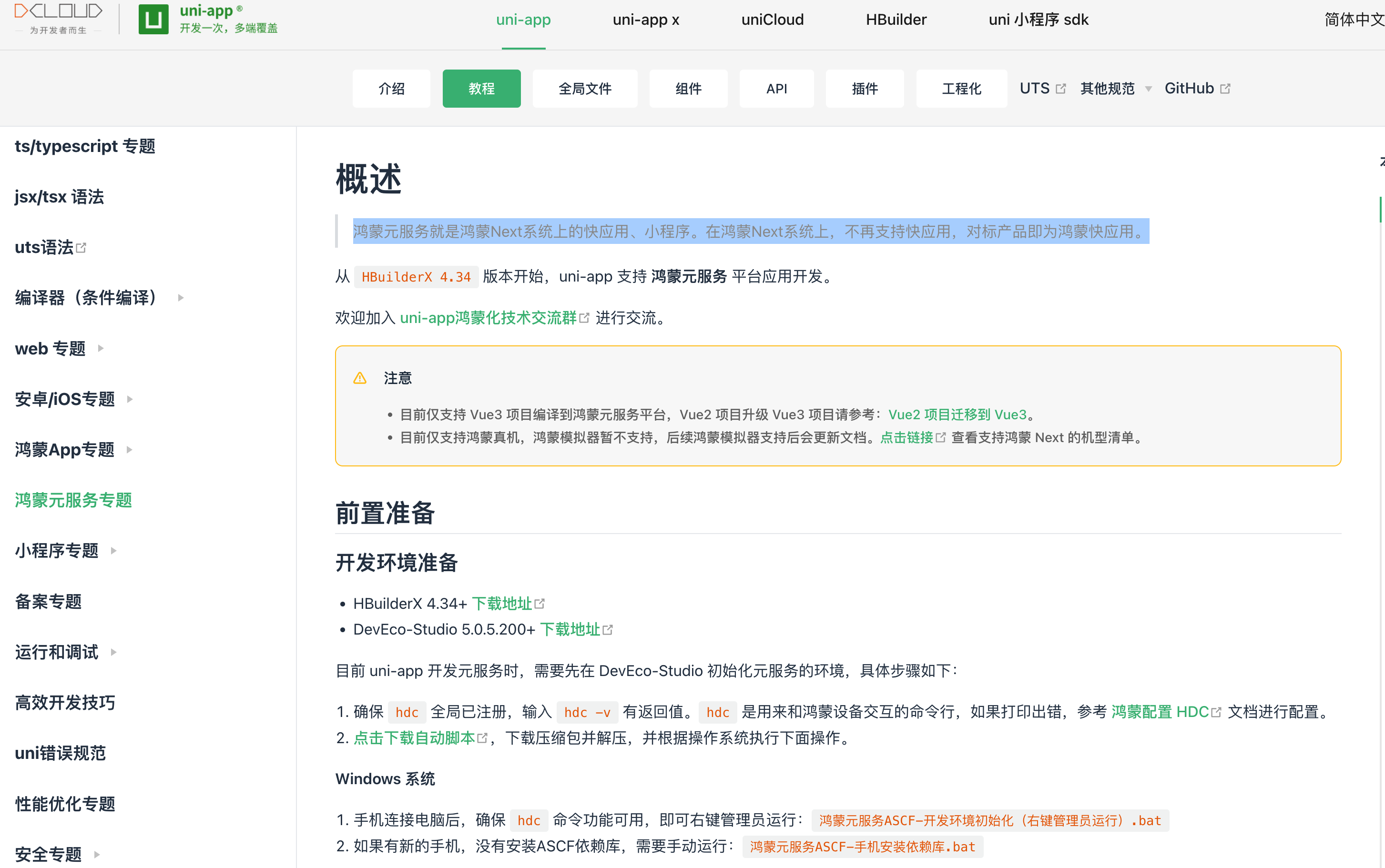
Task: Open the 其他规范 dropdown menu
Action: tap(1116, 89)
